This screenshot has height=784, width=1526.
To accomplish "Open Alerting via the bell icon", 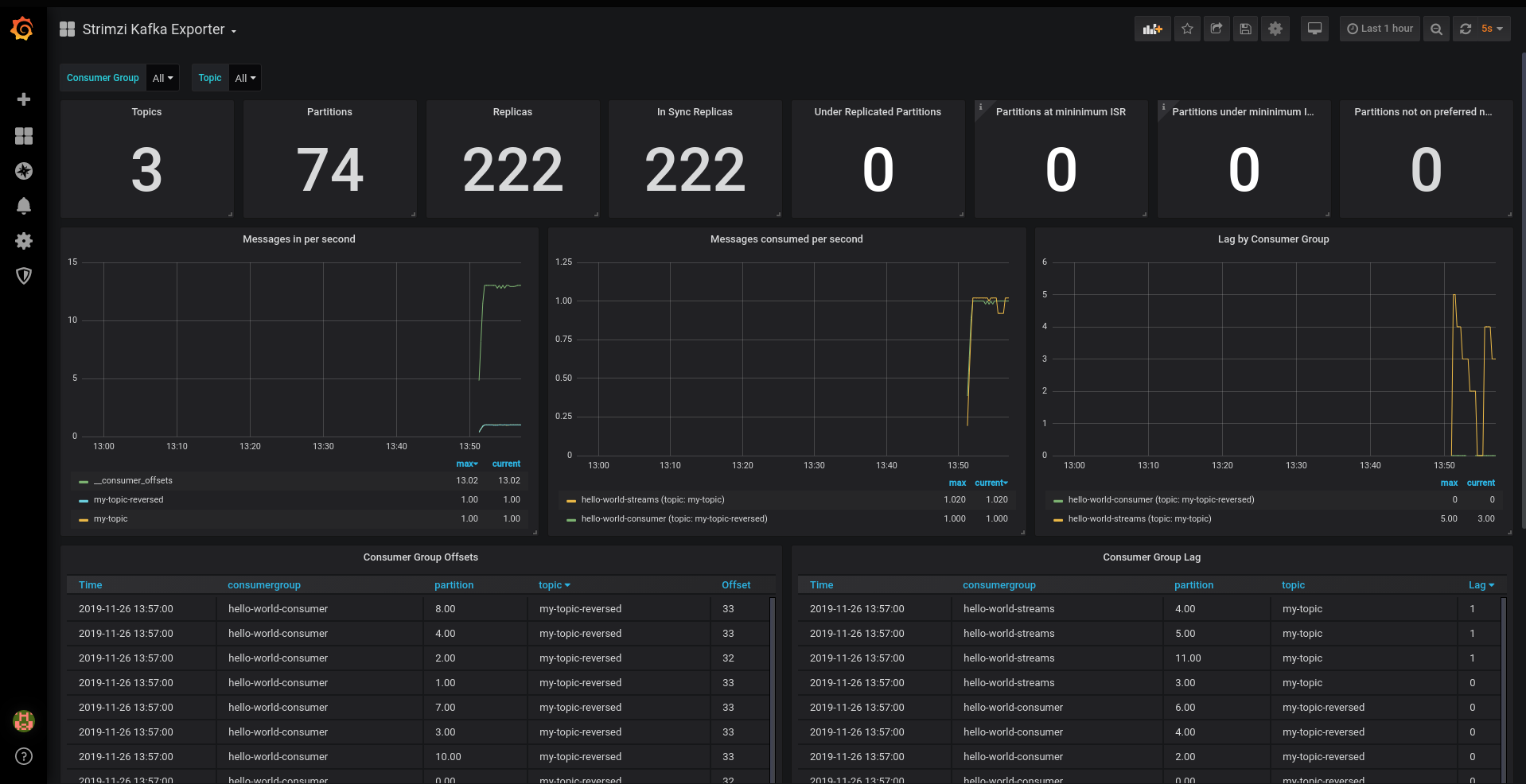I will pyautogui.click(x=24, y=206).
